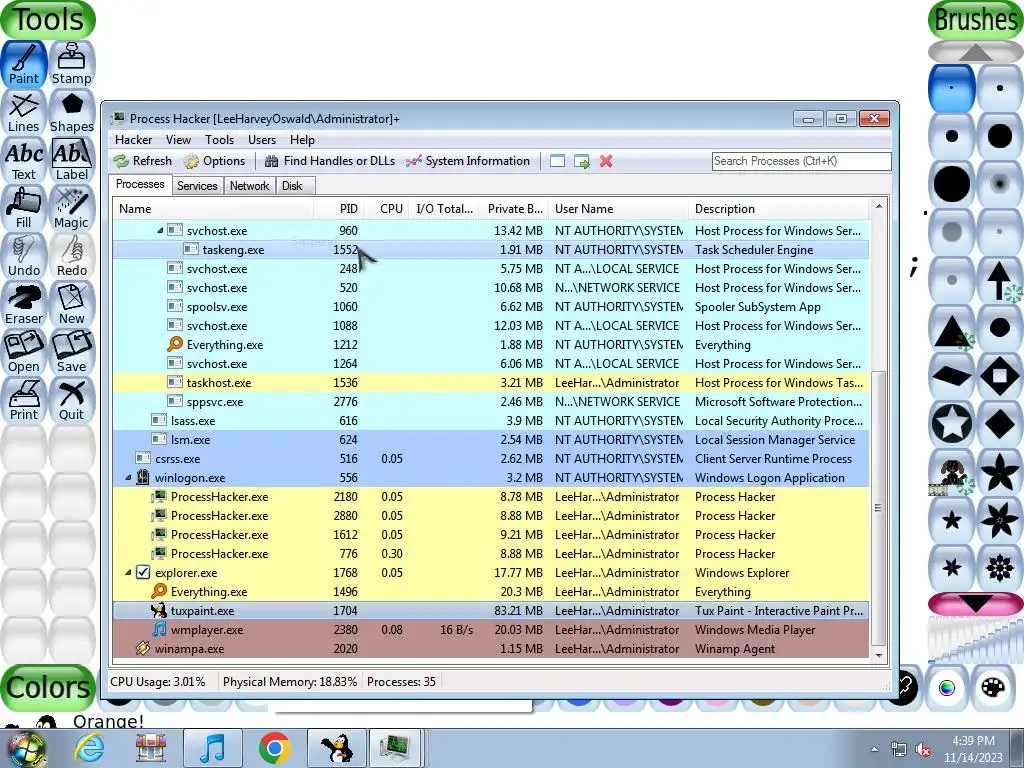Click the process list scroll down arrow
1024x768 pixels.
878,655
